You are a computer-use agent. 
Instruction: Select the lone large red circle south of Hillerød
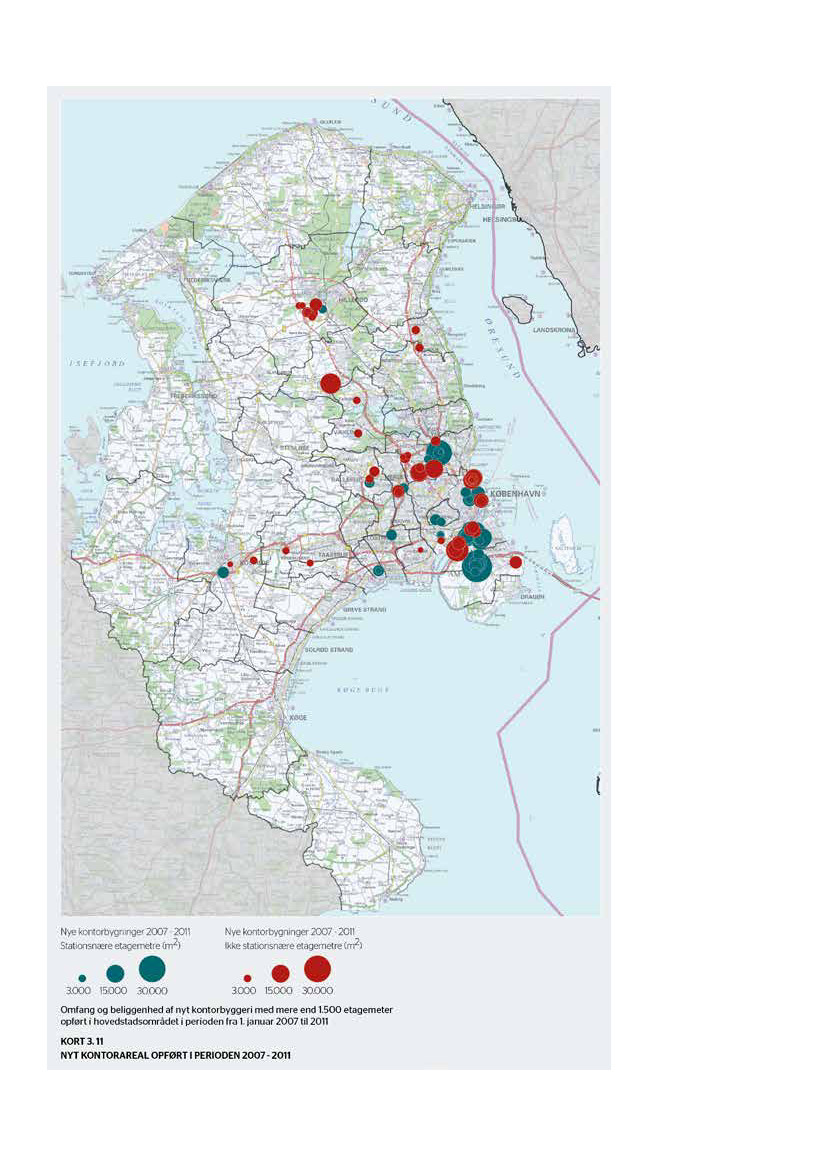coord(330,383)
